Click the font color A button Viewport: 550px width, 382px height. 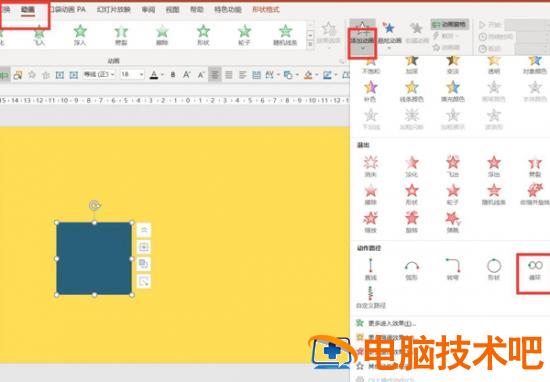(x=154, y=75)
